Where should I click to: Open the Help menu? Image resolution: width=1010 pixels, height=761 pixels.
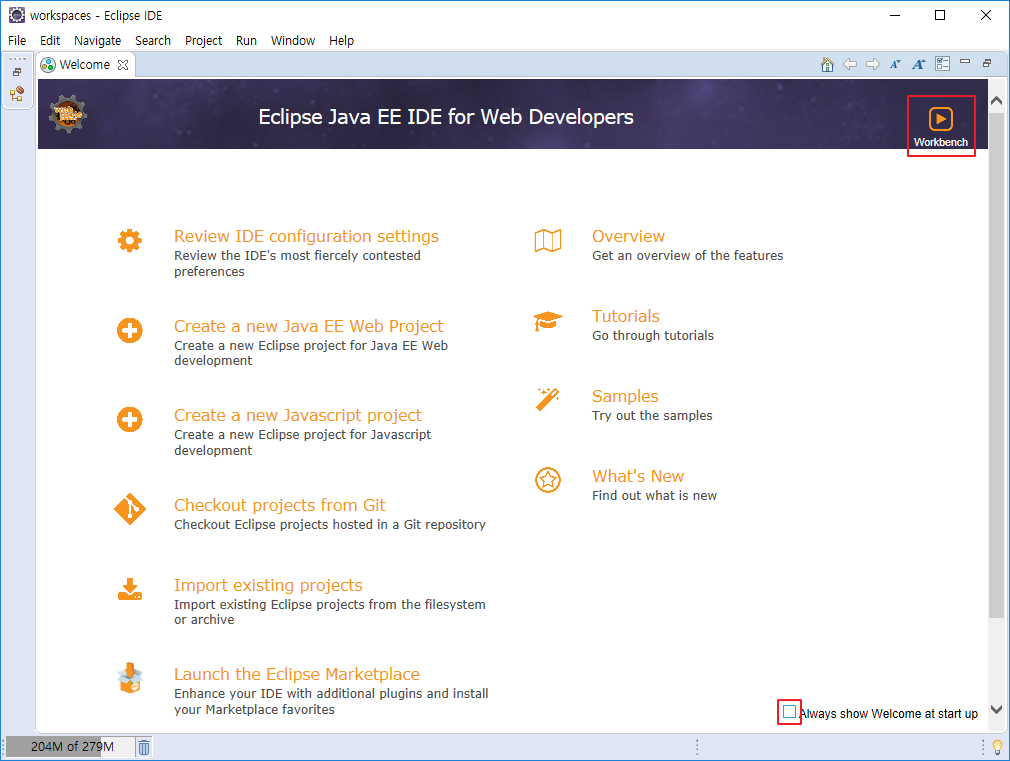(x=341, y=41)
